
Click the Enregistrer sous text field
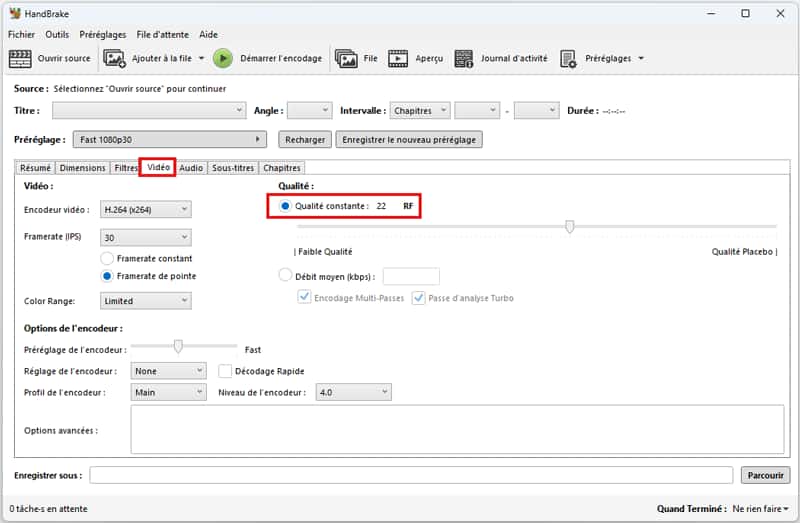point(413,475)
